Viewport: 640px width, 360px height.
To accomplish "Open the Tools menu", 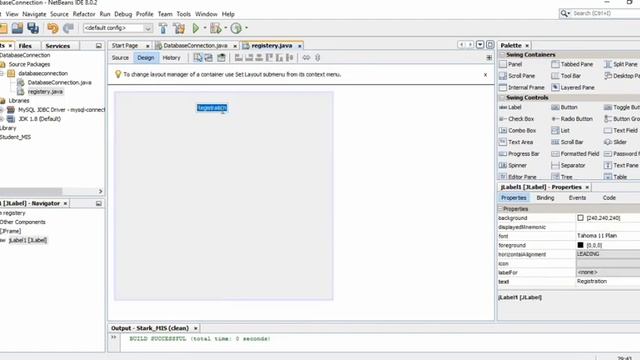I will pyautogui.click(x=183, y=14).
